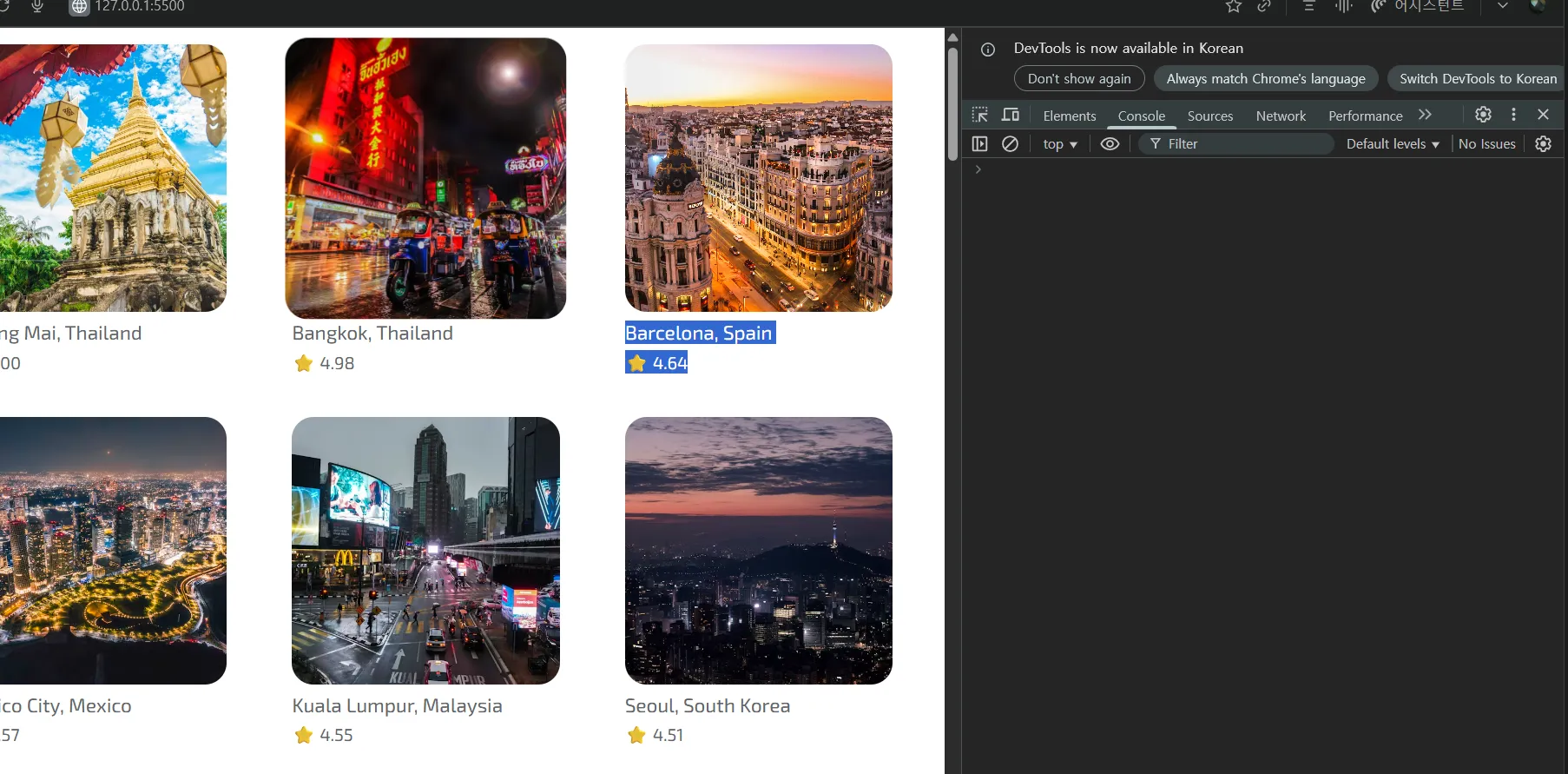Bookmark this page with the star icon
This screenshot has width=1568, height=774.
(1234, 7)
